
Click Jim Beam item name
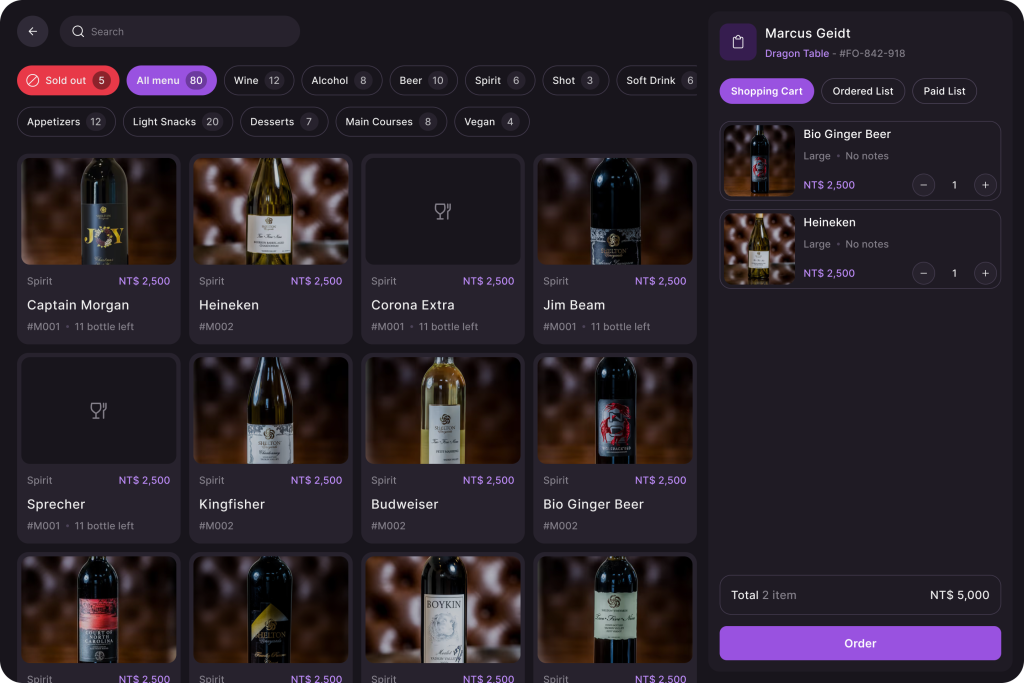point(574,305)
